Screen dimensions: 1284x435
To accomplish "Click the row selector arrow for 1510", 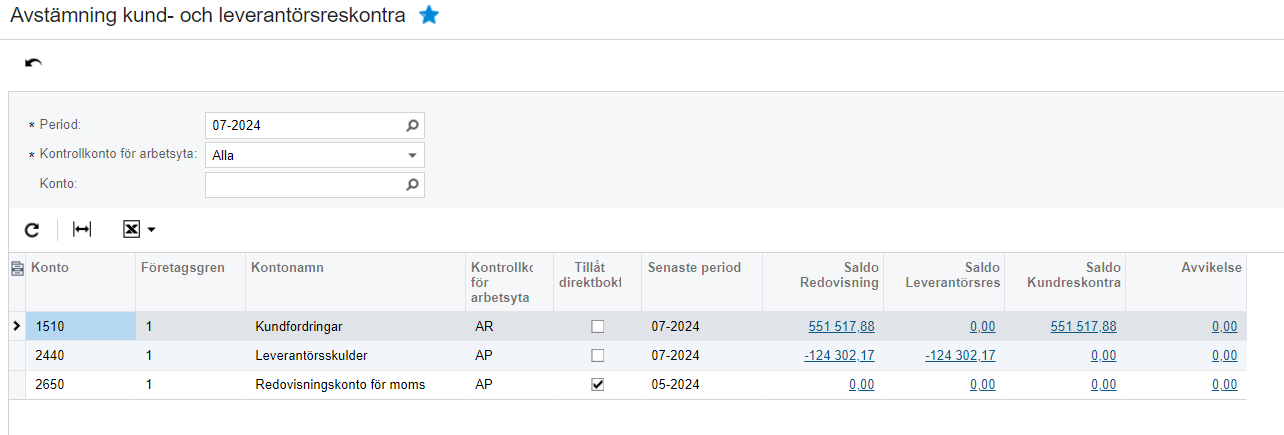I will [14, 326].
